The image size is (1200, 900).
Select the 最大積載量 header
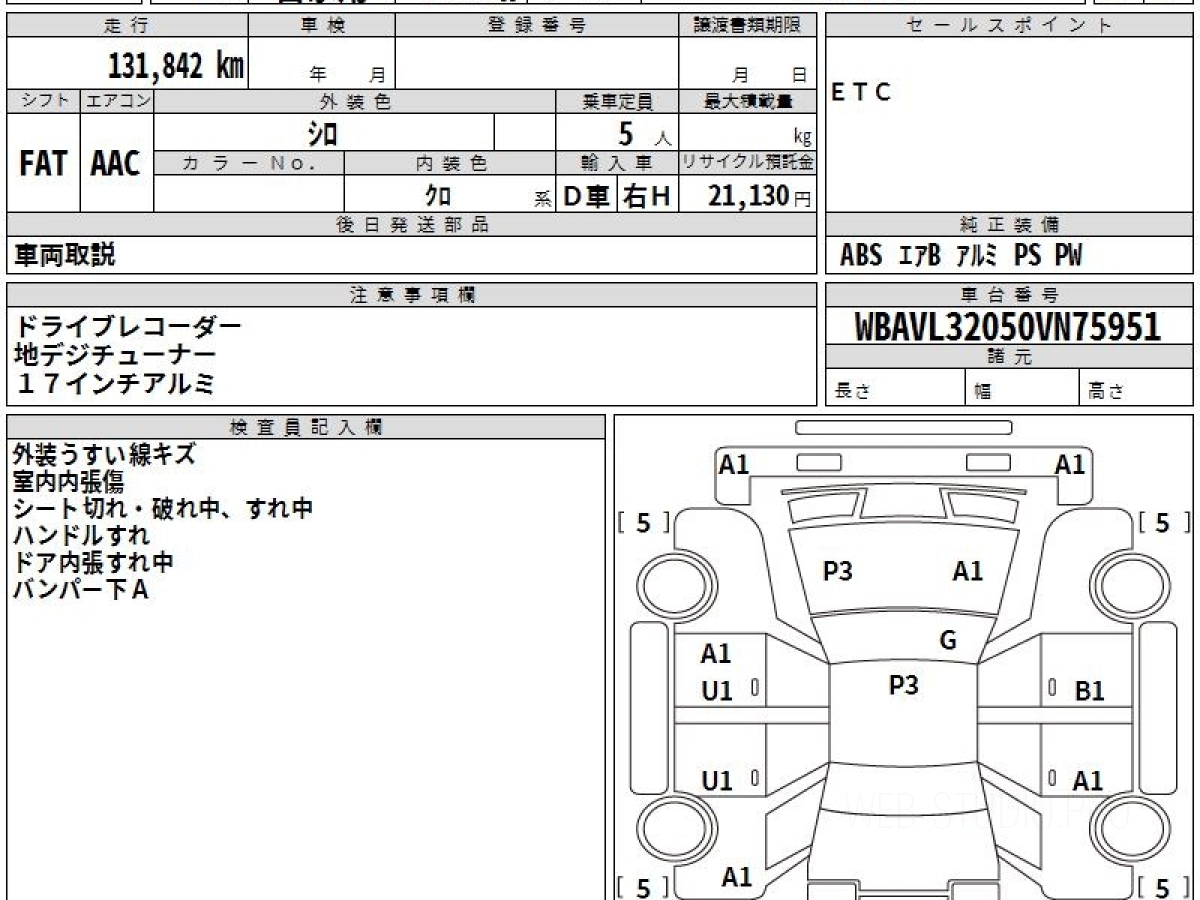click(747, 101)
